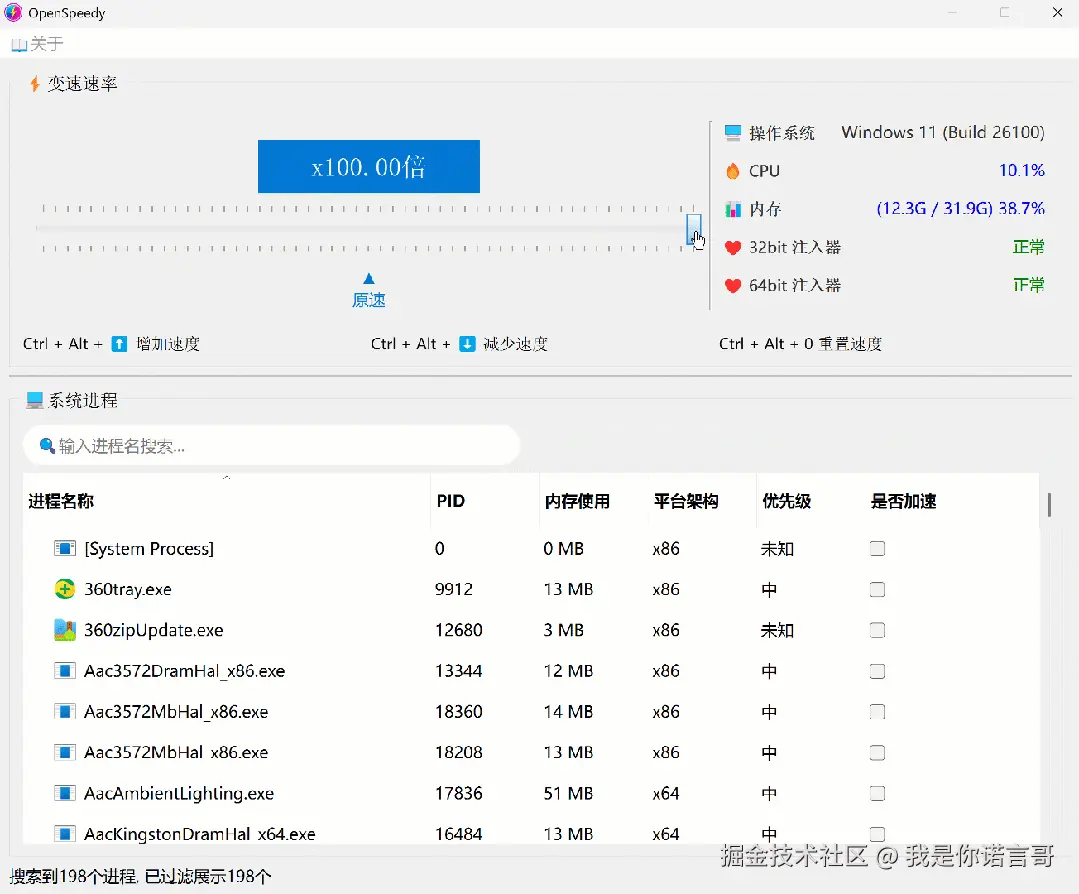Open the 关于 (About) menu
The image size is (1079, 894).
[37, 45]
